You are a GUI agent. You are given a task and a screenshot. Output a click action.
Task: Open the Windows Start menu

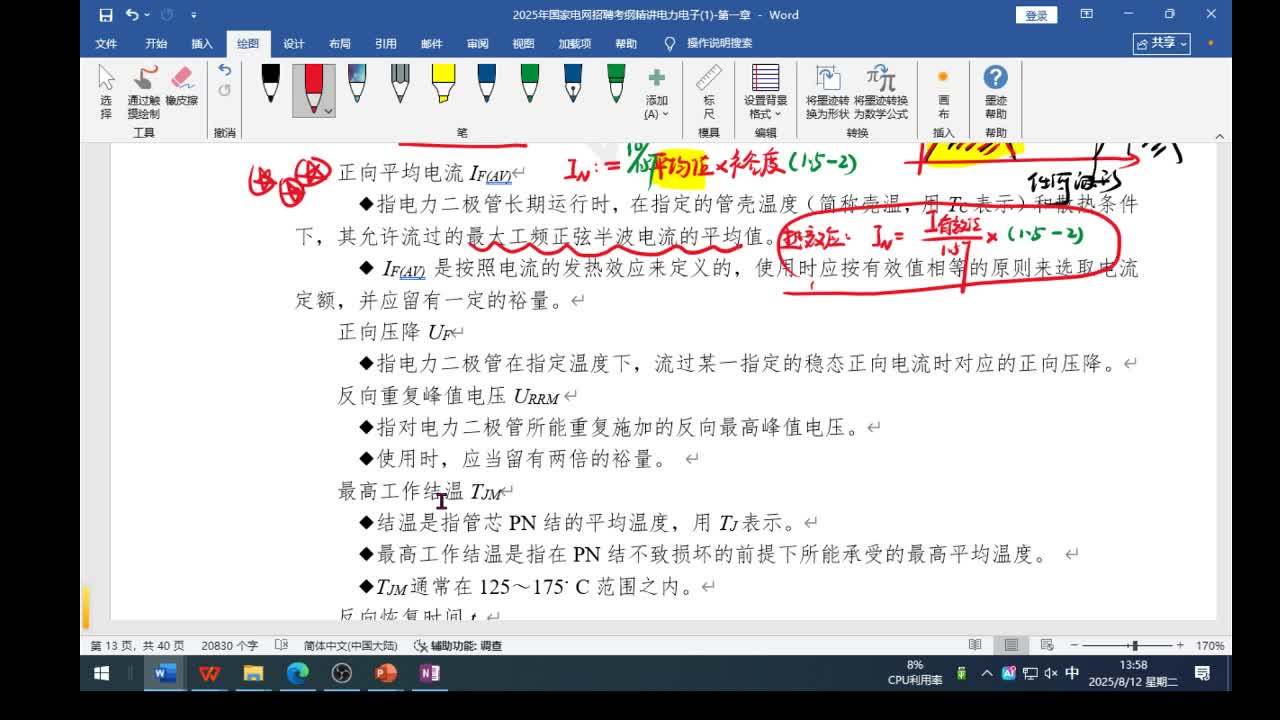point(101,673)
